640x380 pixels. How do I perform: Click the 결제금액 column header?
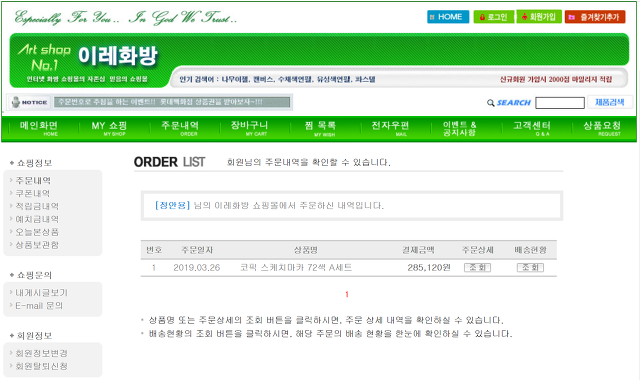click(x=418, y=250)
